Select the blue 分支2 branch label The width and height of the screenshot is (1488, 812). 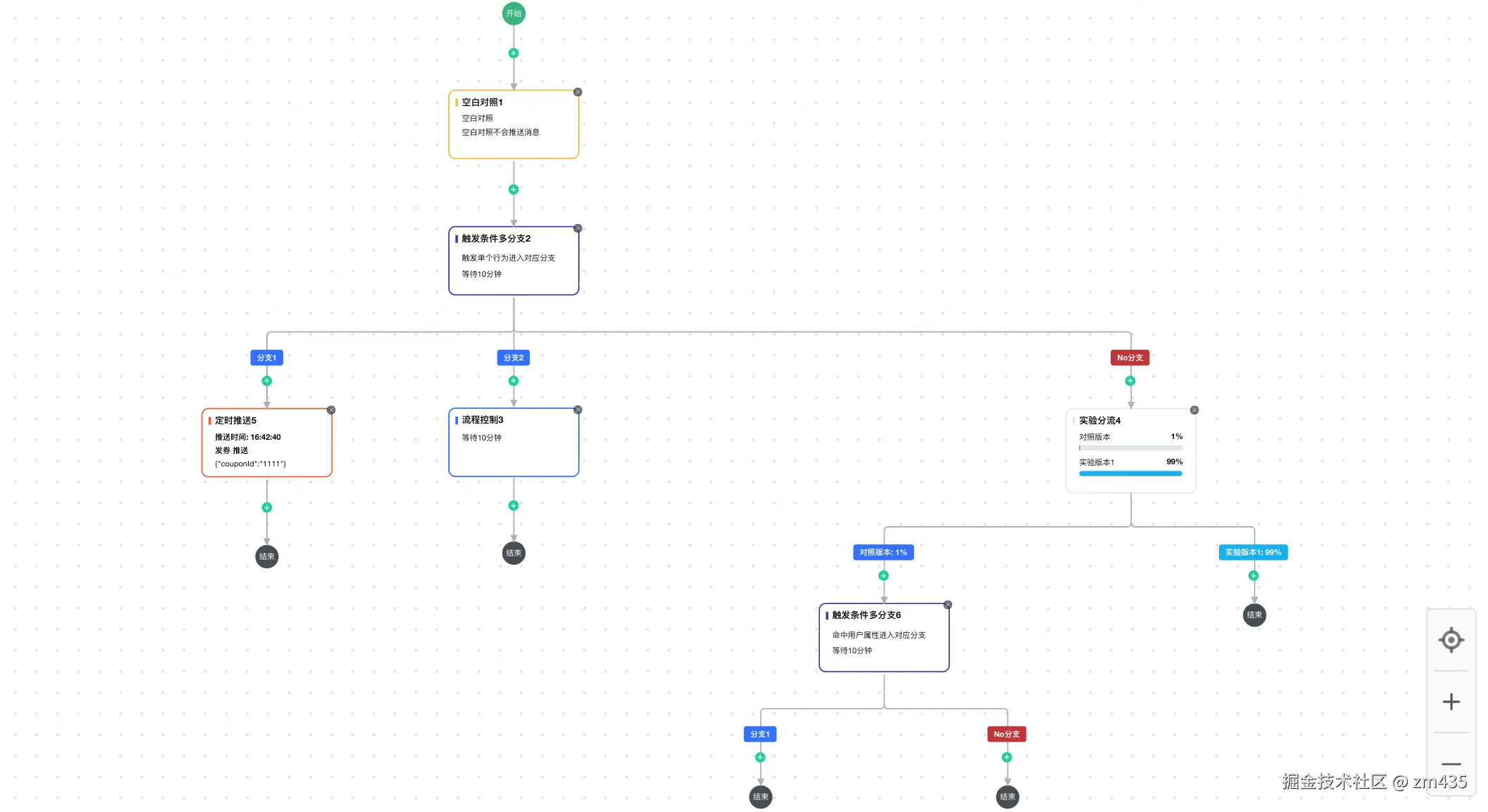pos(514,358)
